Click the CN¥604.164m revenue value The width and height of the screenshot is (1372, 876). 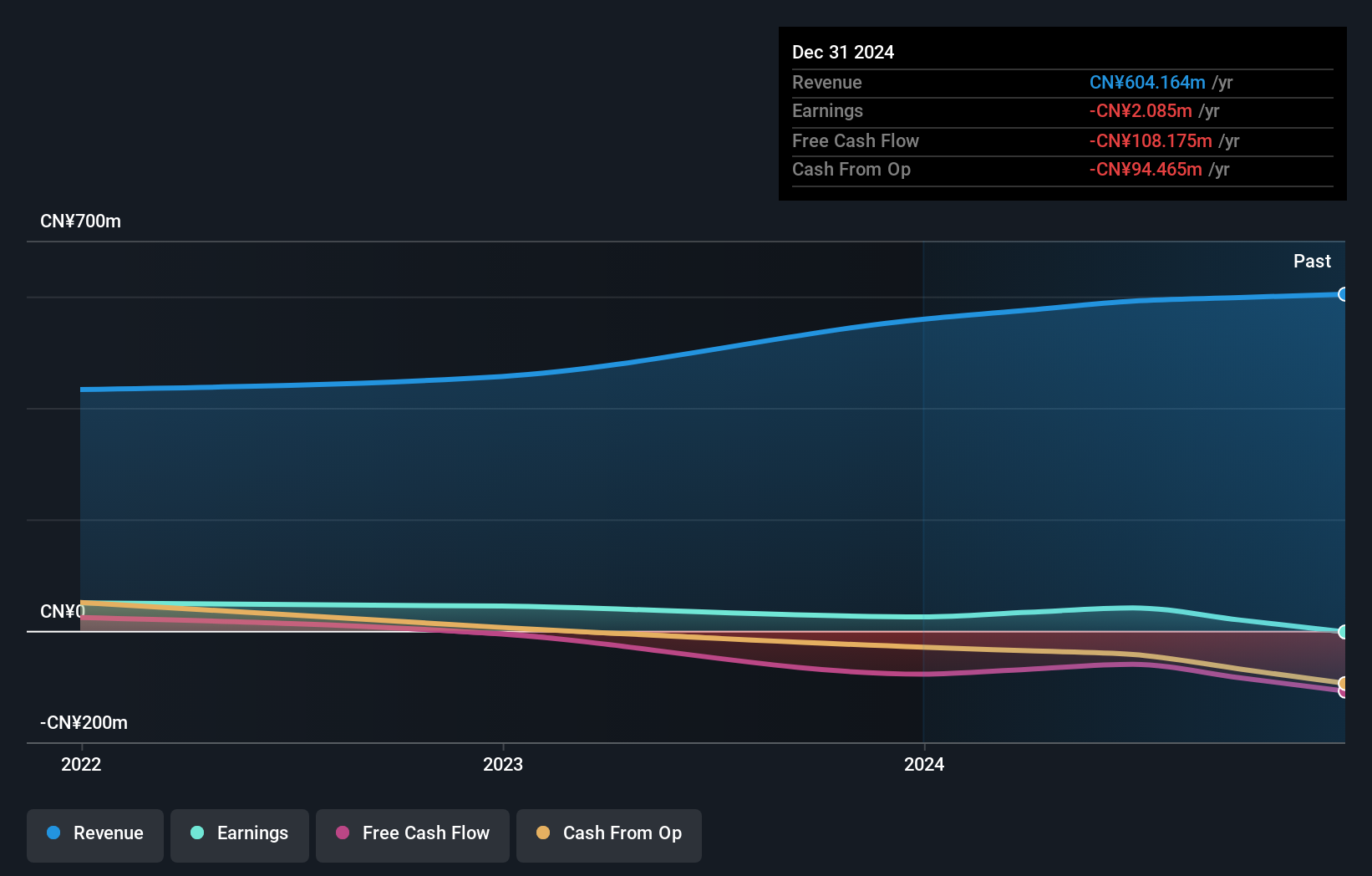pyautogui.click(x=1147, y=83)
